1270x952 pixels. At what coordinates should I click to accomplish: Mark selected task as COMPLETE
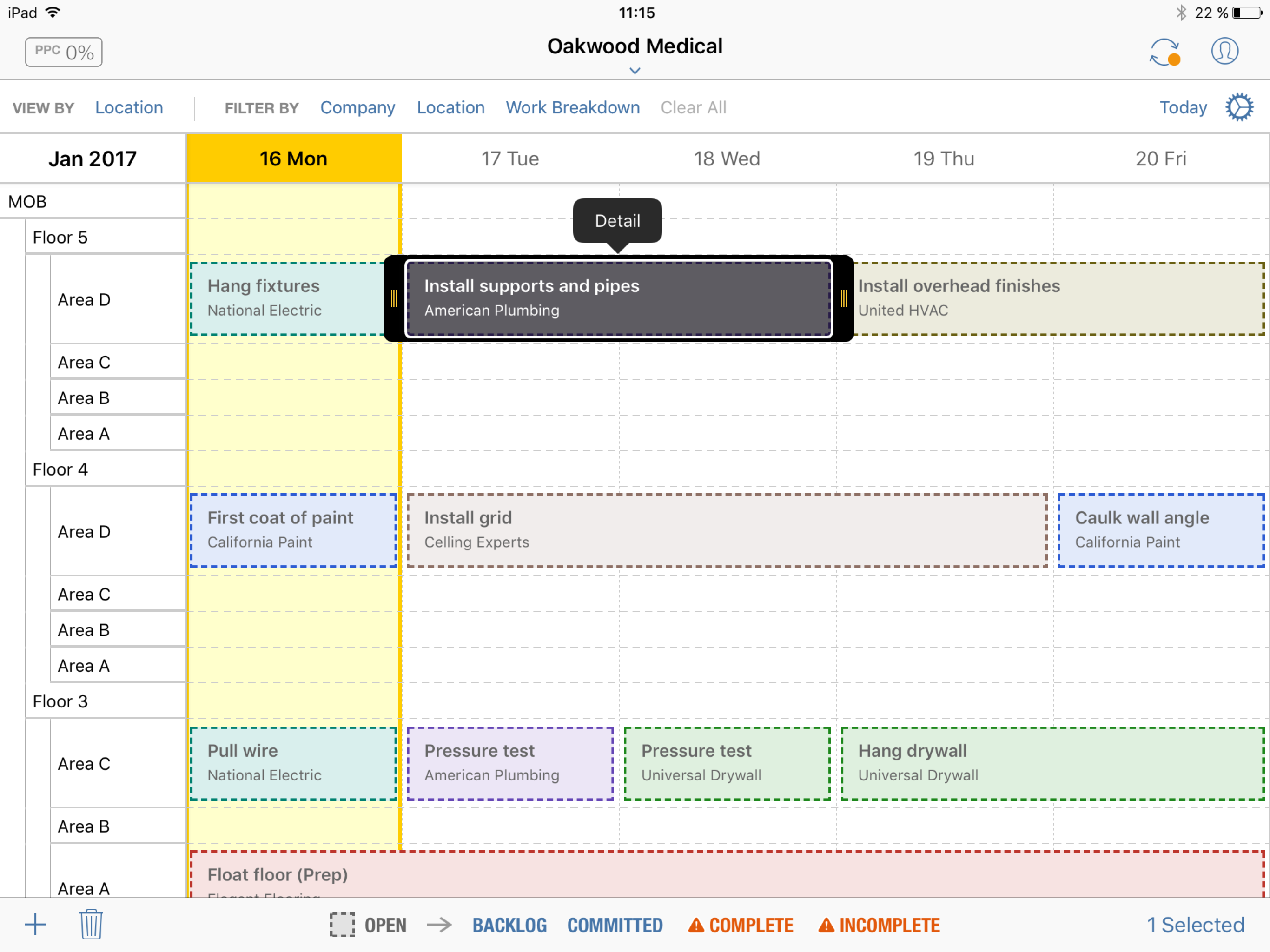coord(741,925)
